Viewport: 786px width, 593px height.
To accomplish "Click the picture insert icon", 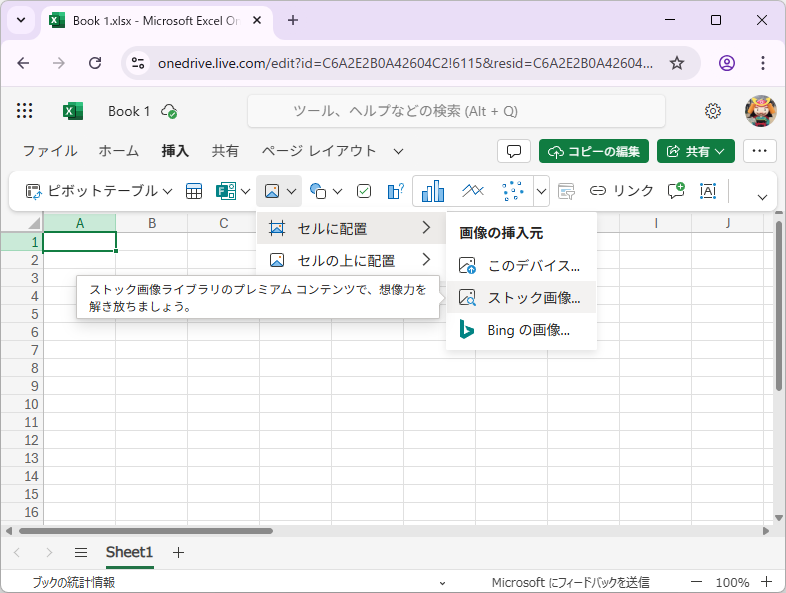I will (x=272, y=191).
